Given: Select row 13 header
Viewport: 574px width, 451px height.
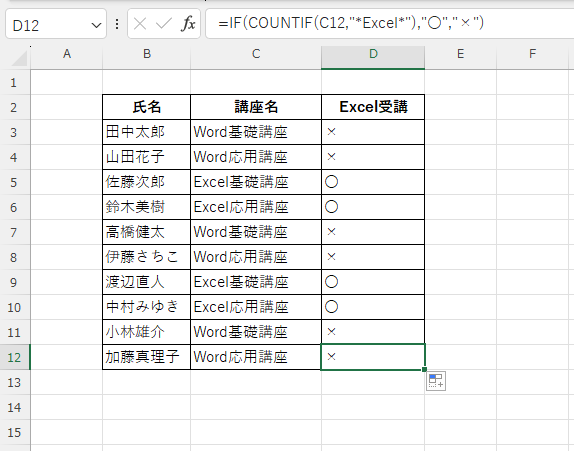Looking at the screenshot, I should click(14, 383).
